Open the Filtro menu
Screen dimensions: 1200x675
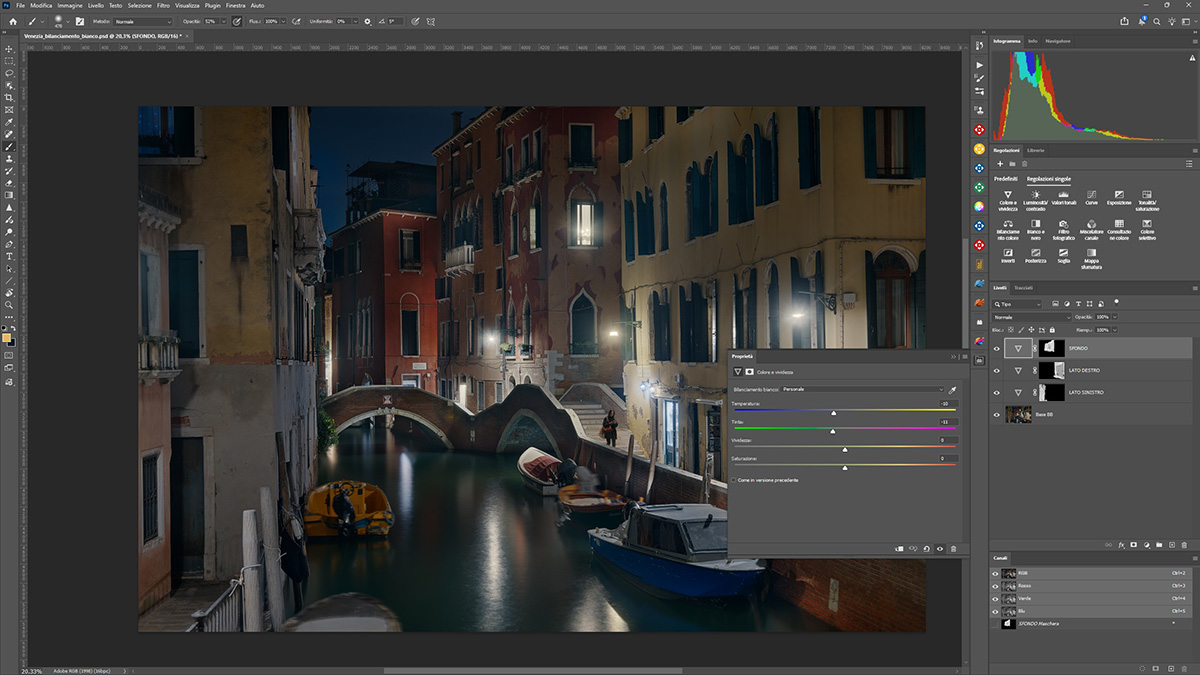pyautogui.click(x=163, y=5)
